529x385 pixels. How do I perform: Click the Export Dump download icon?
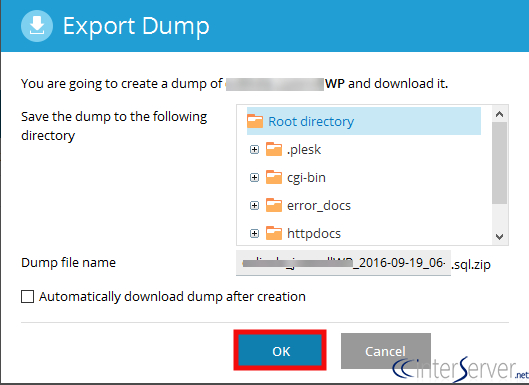37,26
